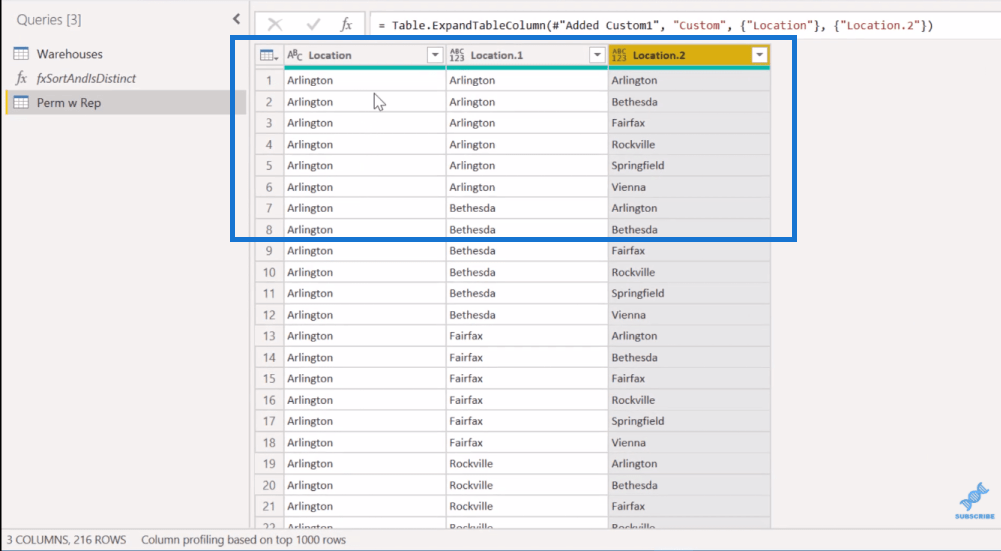The height and width of the screenshot is (551, 1001).
Task: Click Fairfax in Location.2 row 3
Action: click(x=628, y=123)
